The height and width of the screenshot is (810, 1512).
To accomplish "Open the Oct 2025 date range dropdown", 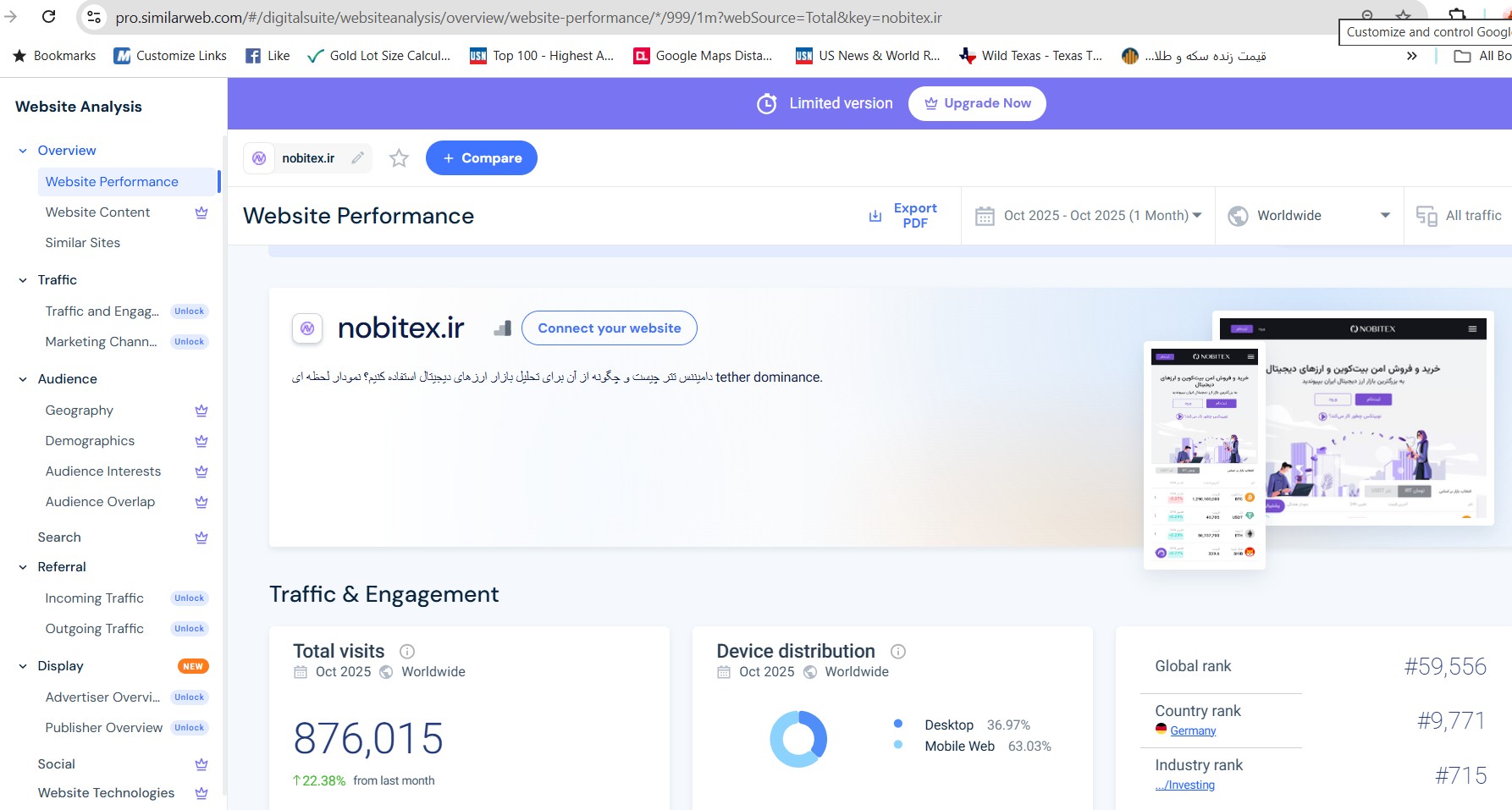I will 1089,216.
